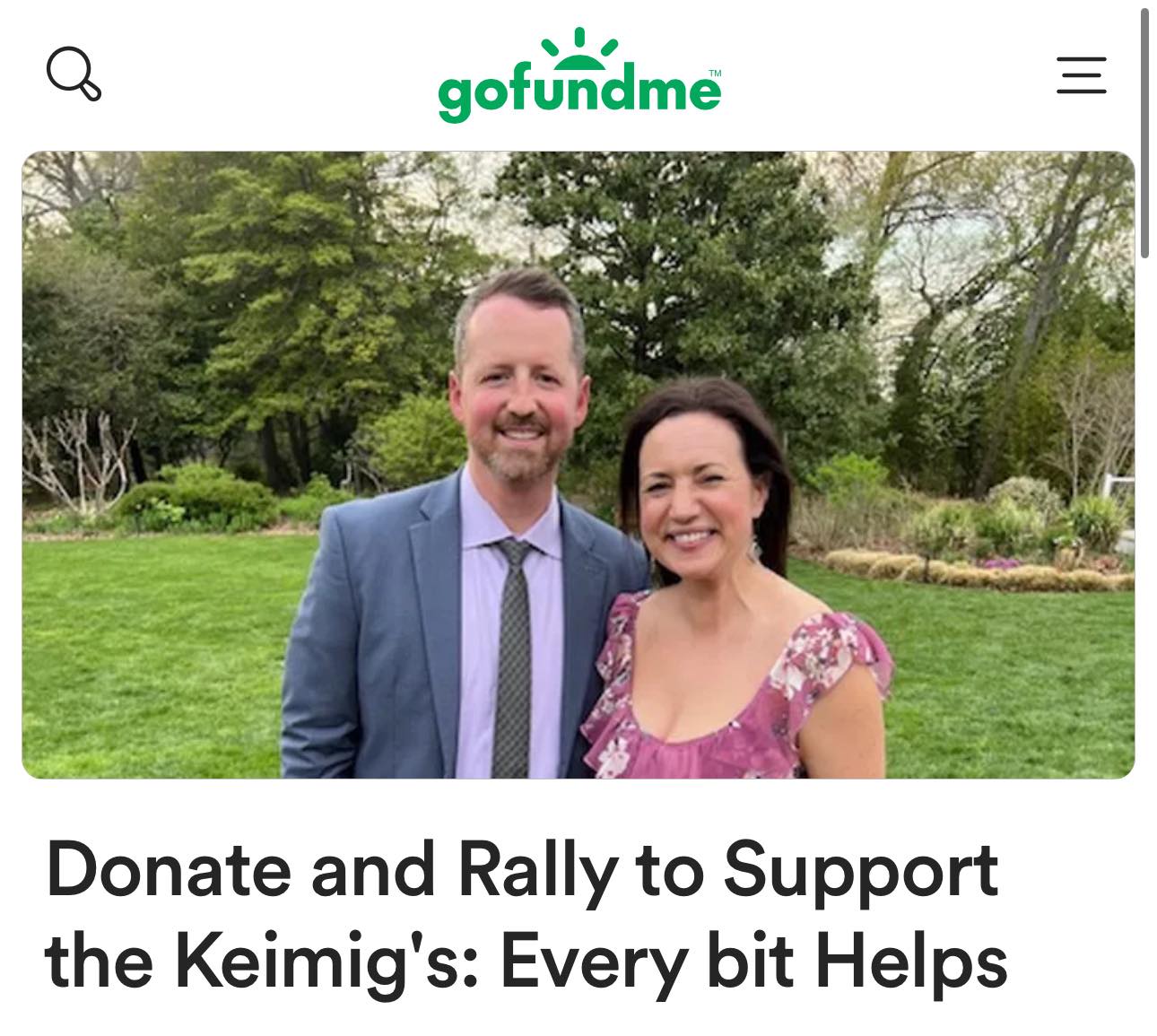Open the hamburger menu icon
This screenshot has height=1036, width=1157.
pos(1081,74)
